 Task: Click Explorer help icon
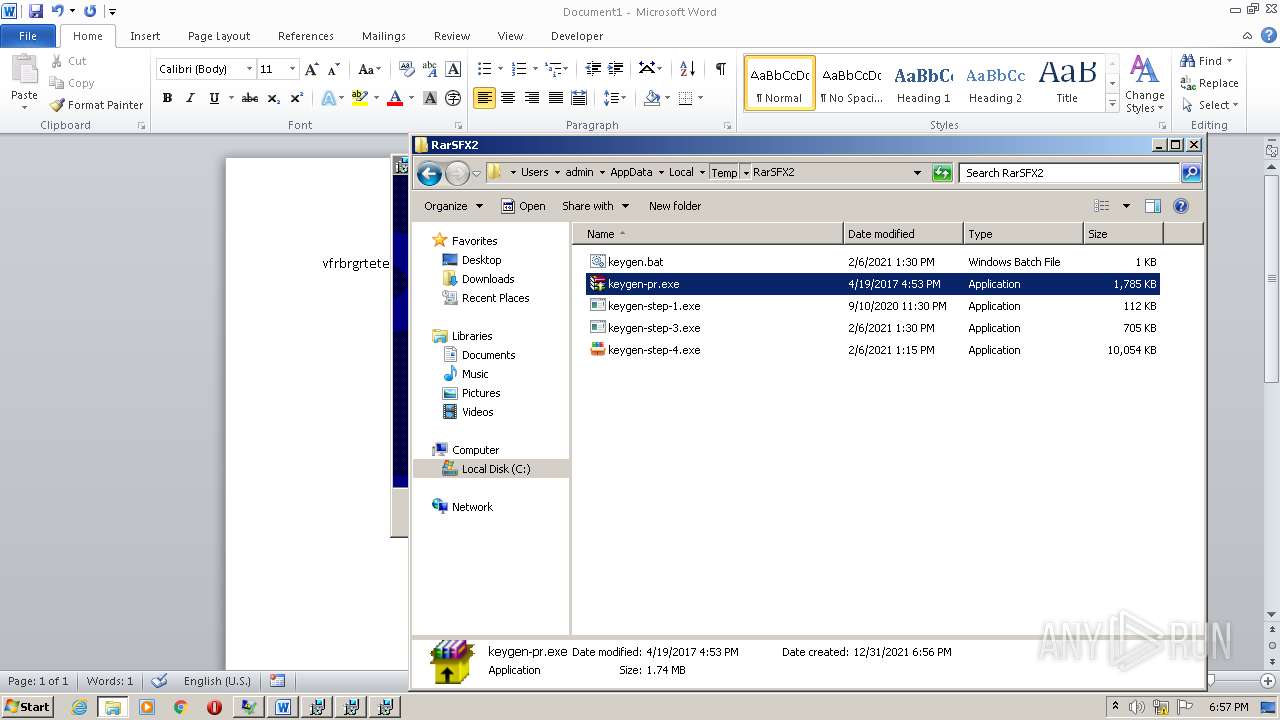tap(1181, 206)
